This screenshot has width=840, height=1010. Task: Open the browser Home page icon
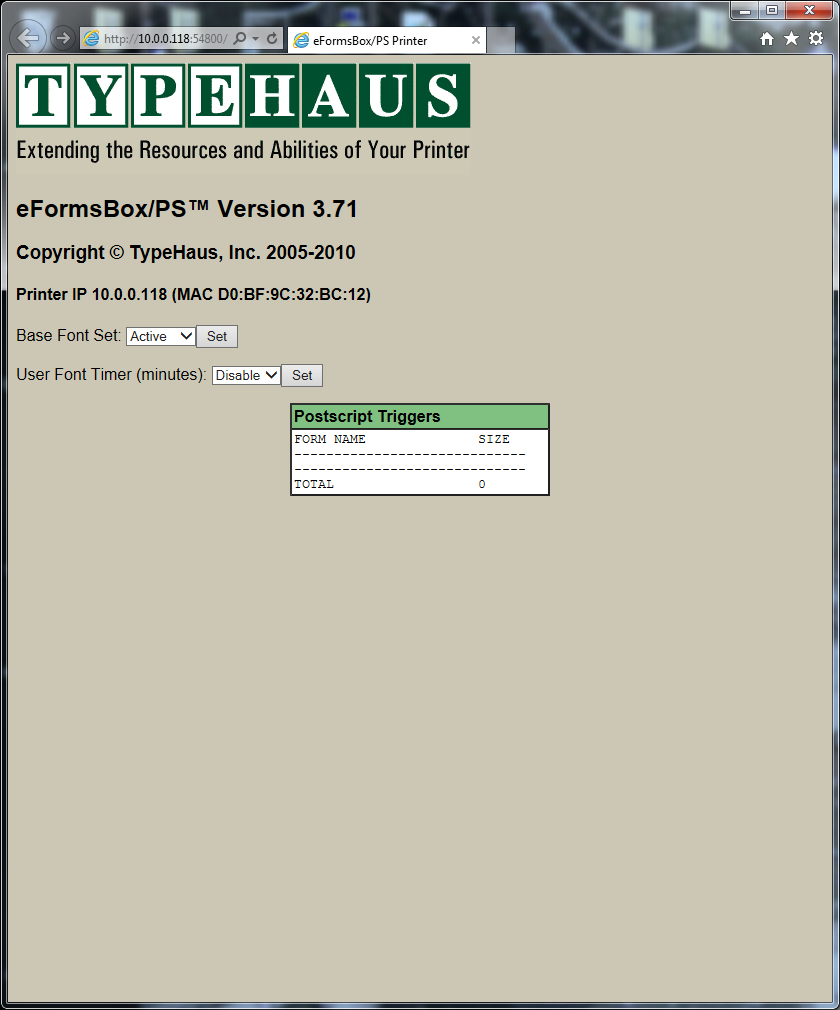pyautogui.click(x=766, y=37)
